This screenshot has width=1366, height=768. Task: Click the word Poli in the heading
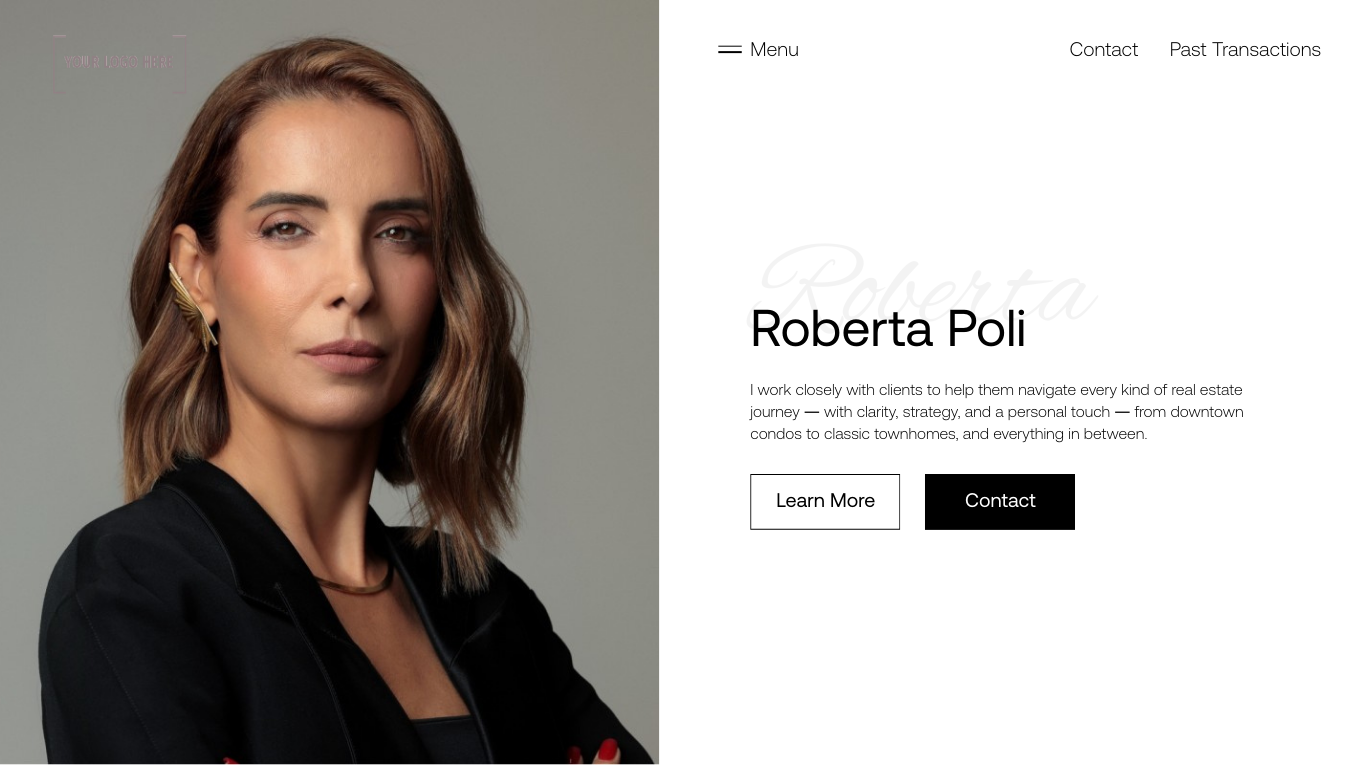[986, 328]
